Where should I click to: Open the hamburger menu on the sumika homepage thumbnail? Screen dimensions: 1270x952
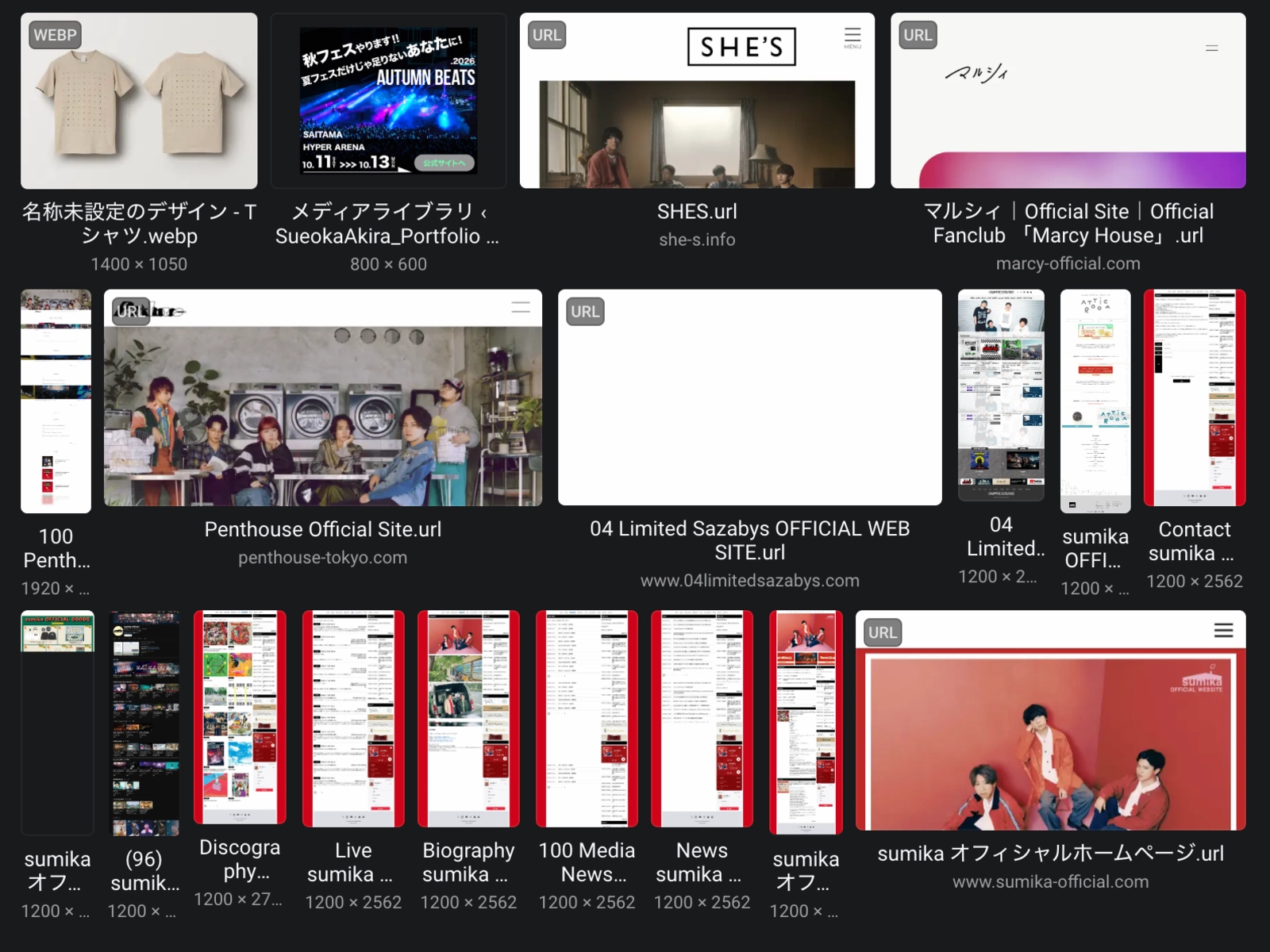coord(1224,630)
